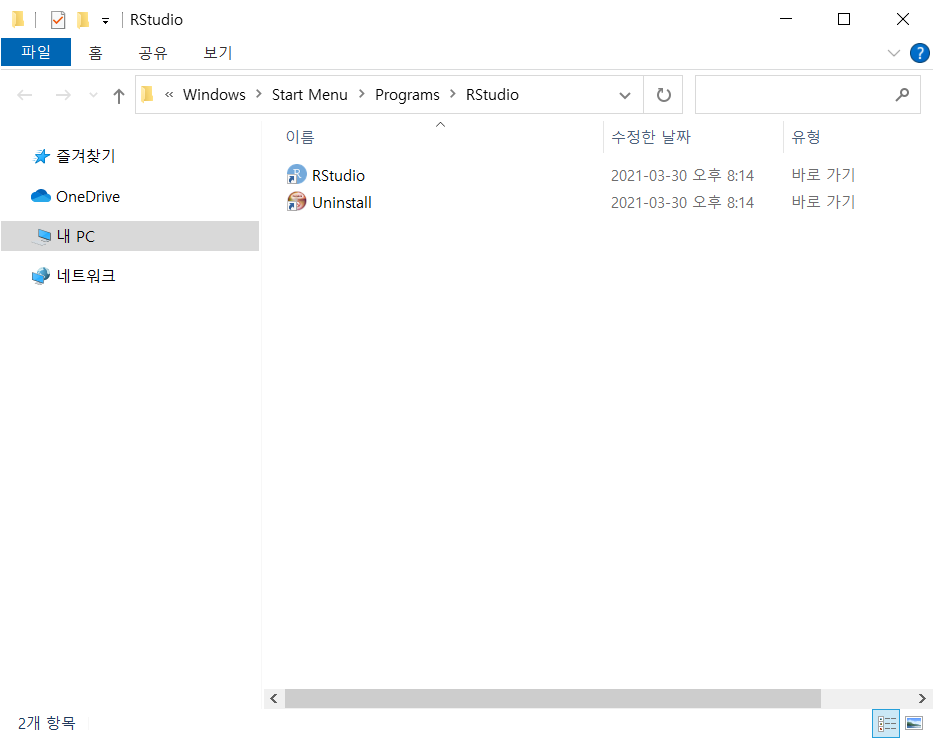Click the search magnifier icon
This screenshot has width=934, height=739.
click(902, 95)
